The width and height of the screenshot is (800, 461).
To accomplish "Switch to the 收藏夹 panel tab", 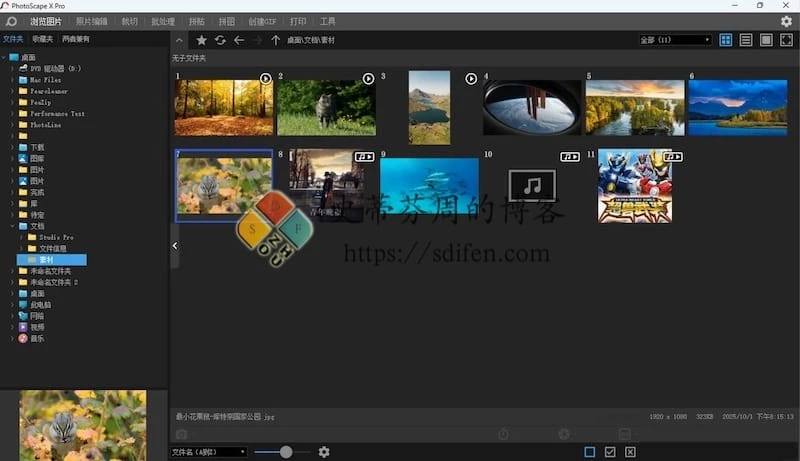I will click(42, 39).
